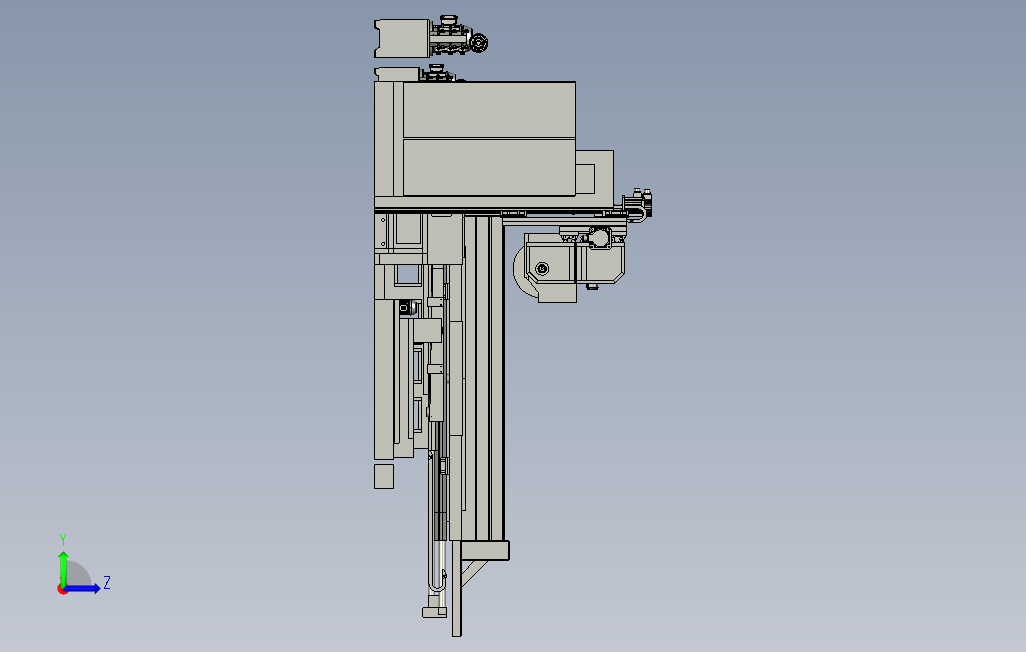
Task: Select the large rectangular box at the model's top
Action: (x=489, y=139)
